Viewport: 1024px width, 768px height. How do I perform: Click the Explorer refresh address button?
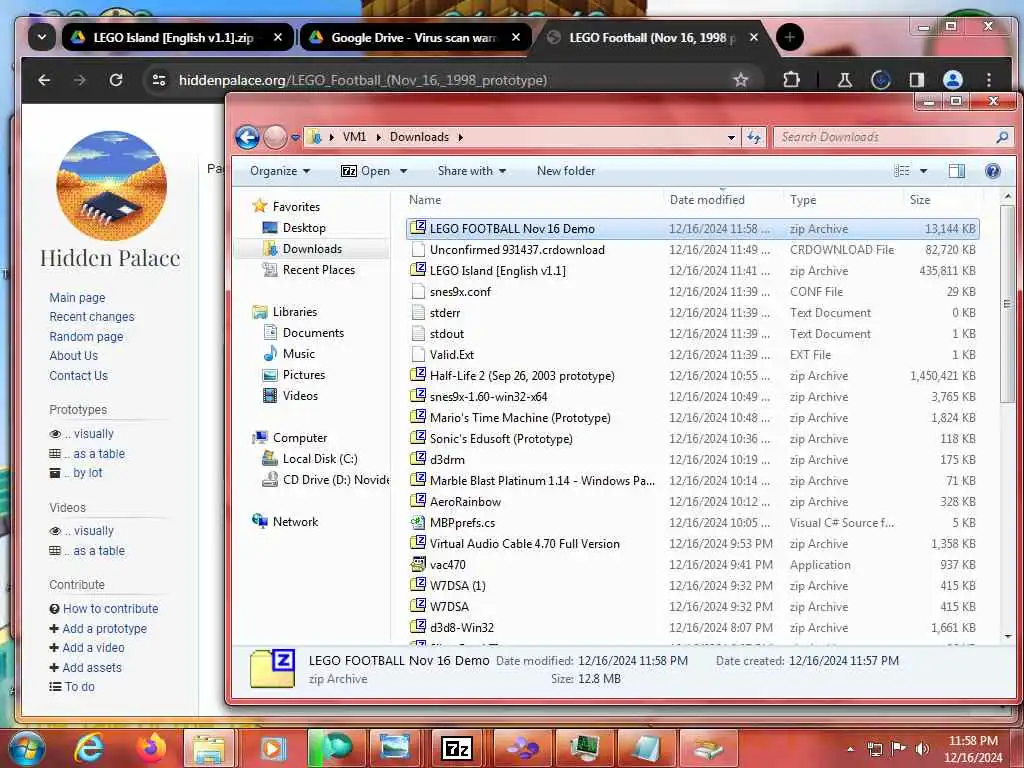[x=754, y=137]
